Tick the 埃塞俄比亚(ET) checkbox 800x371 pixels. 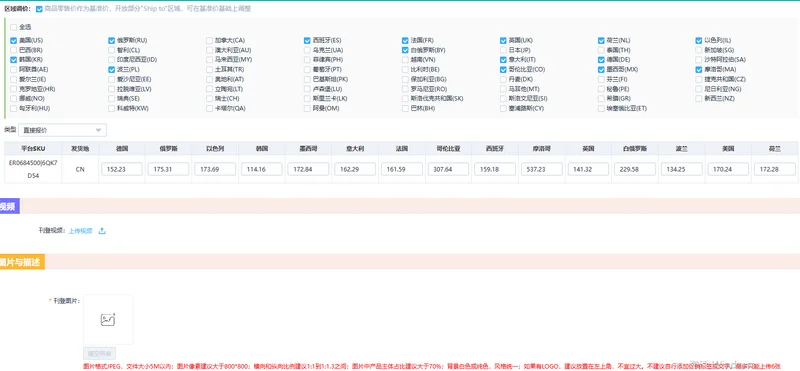602,108
